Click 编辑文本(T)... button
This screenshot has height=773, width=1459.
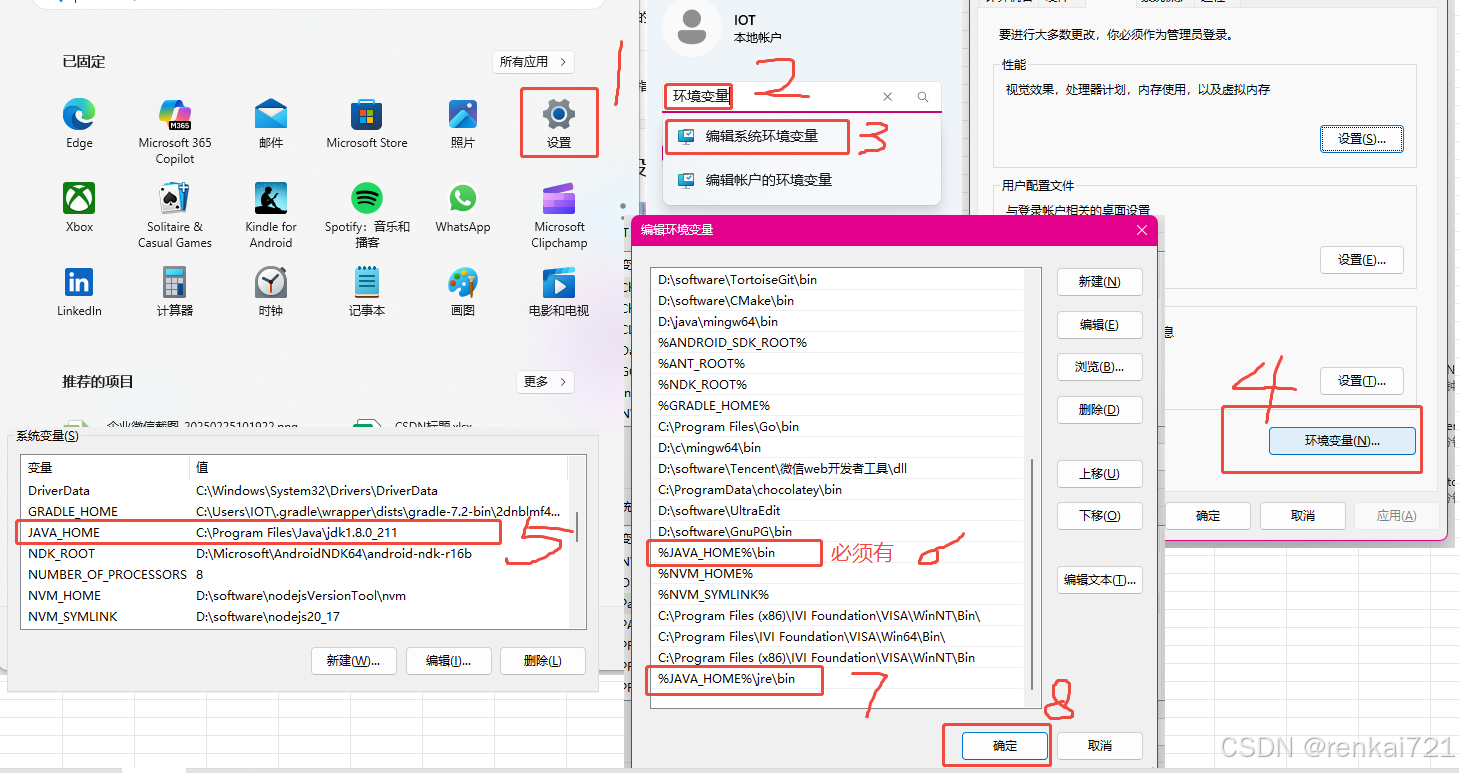coord(1099,580)
